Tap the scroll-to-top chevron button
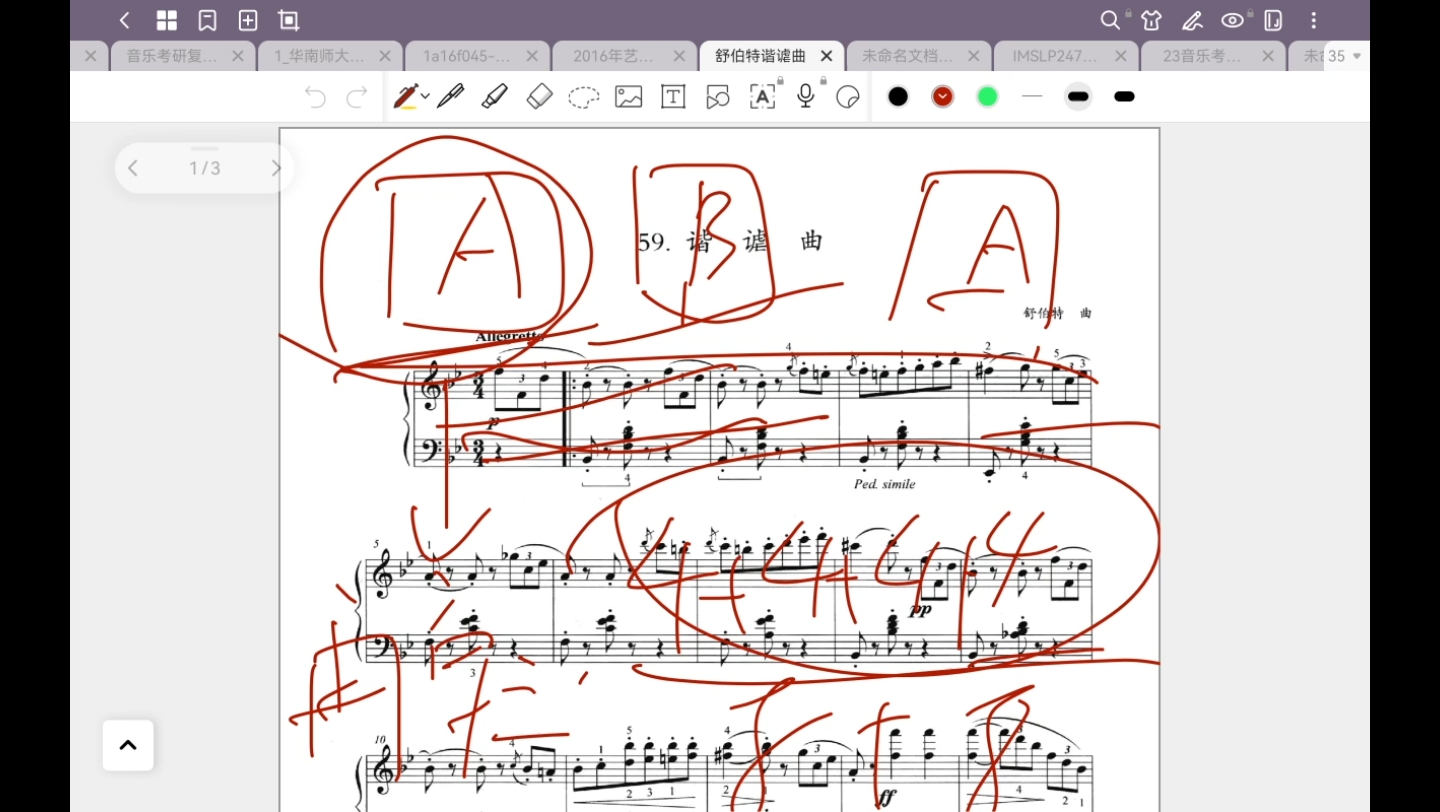Image resolution: width=1440 pixels, height=812 pixels. 128,745
